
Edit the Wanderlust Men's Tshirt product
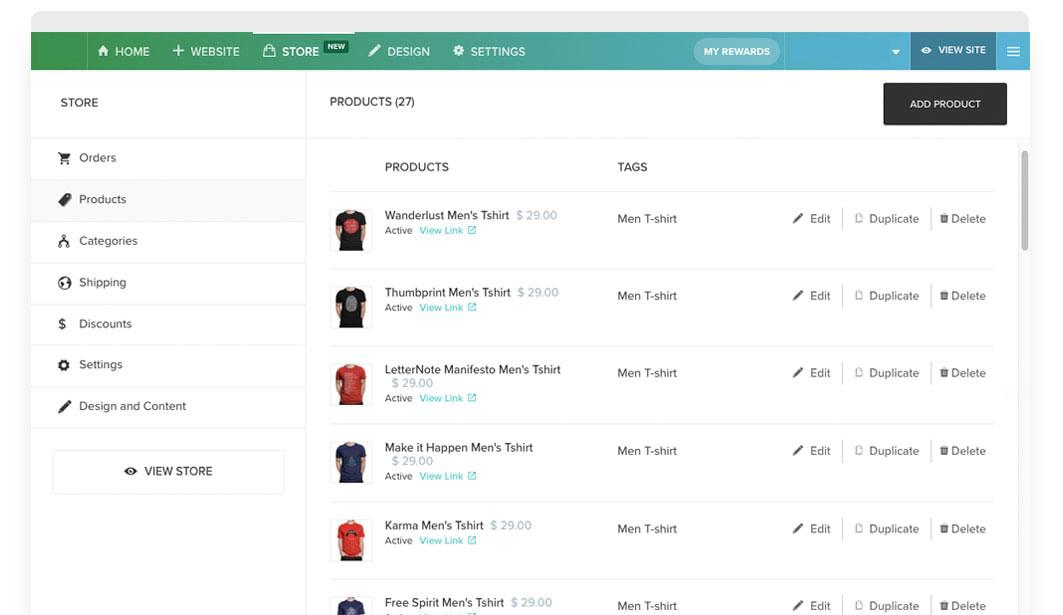pyautogui.click(x=811, y=218)
